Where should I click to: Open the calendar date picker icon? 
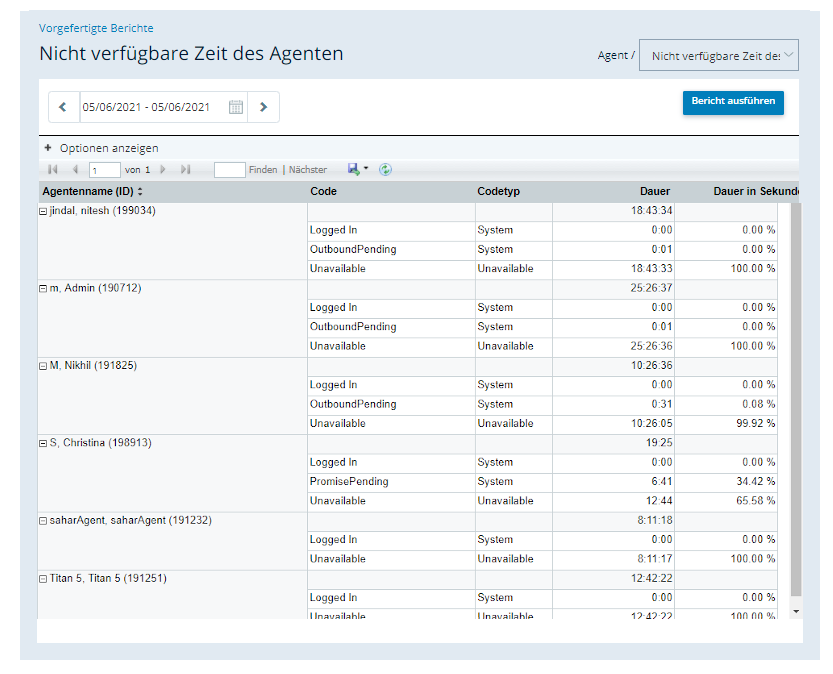click(x=236, y=107)
